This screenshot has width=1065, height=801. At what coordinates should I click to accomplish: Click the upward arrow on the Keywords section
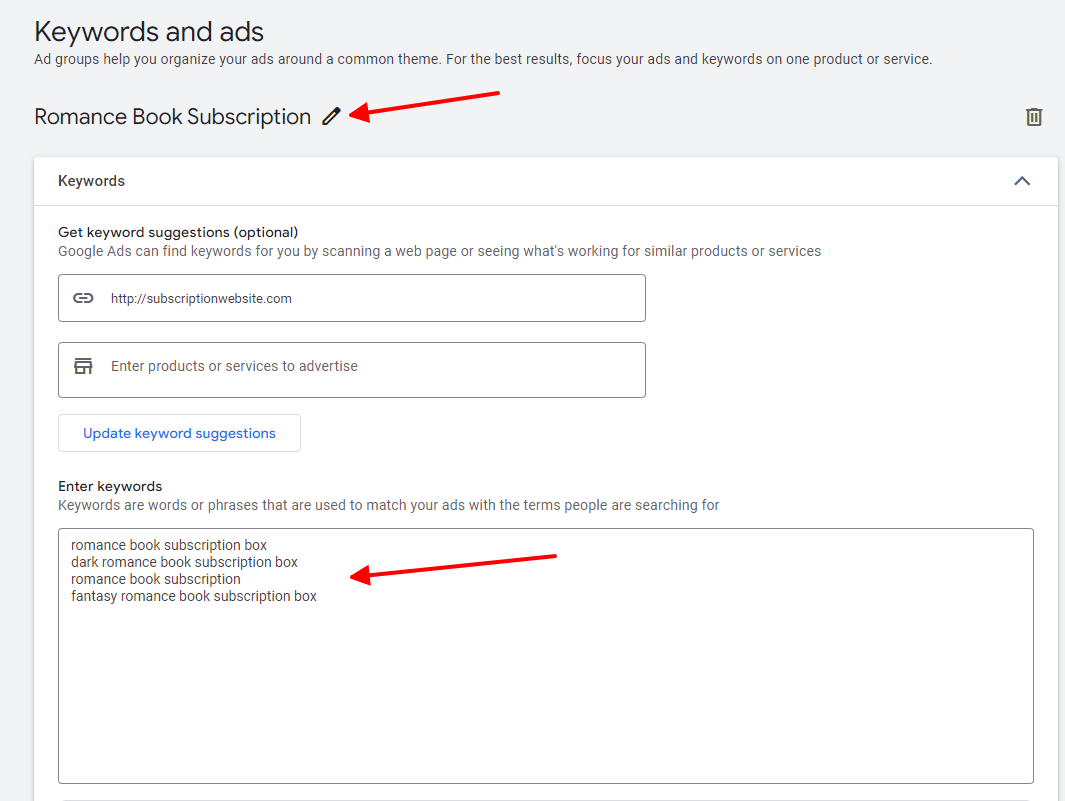1022,181
